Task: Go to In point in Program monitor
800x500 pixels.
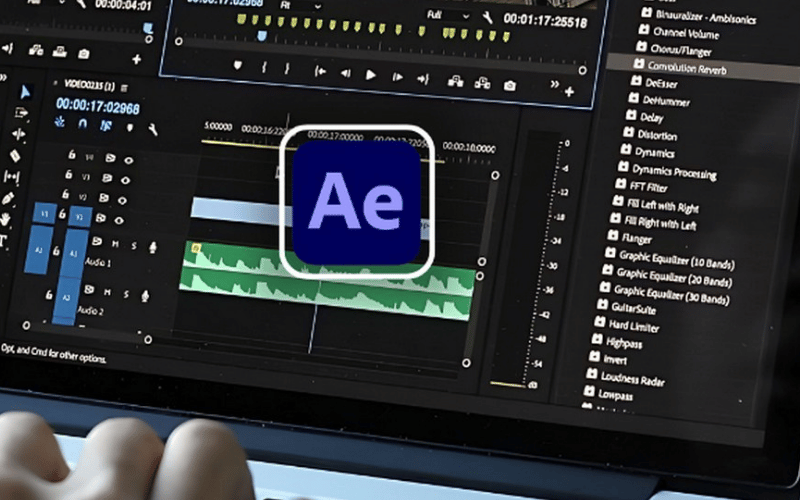Action: 320,71
